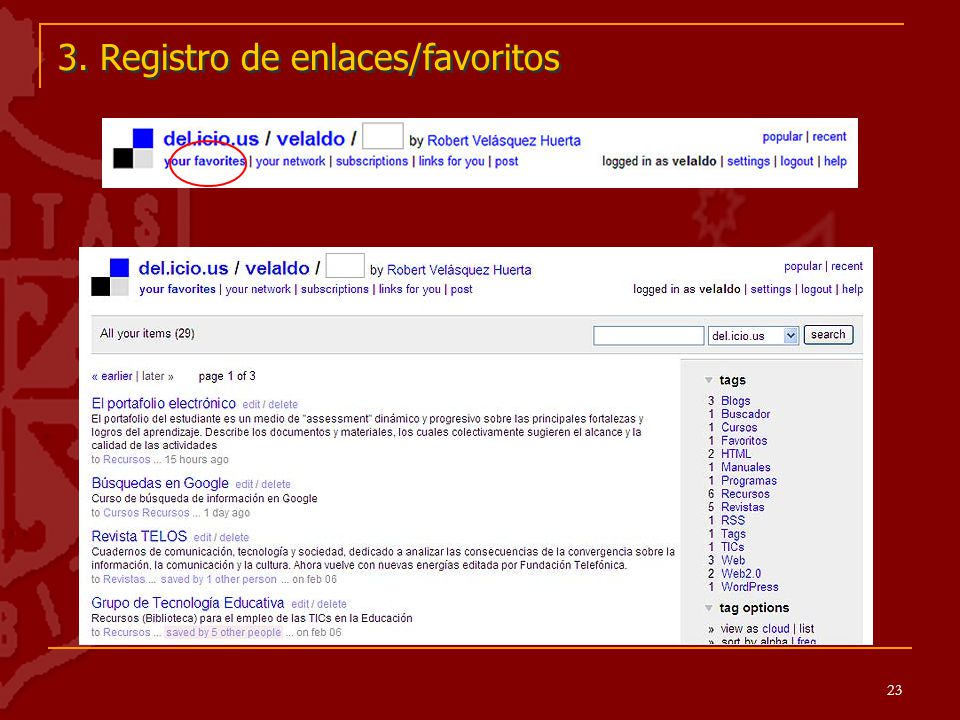Screen dimensions: 960x720
Task: Open 'your network' in the lower screenshot
Action: coord(258,289)
